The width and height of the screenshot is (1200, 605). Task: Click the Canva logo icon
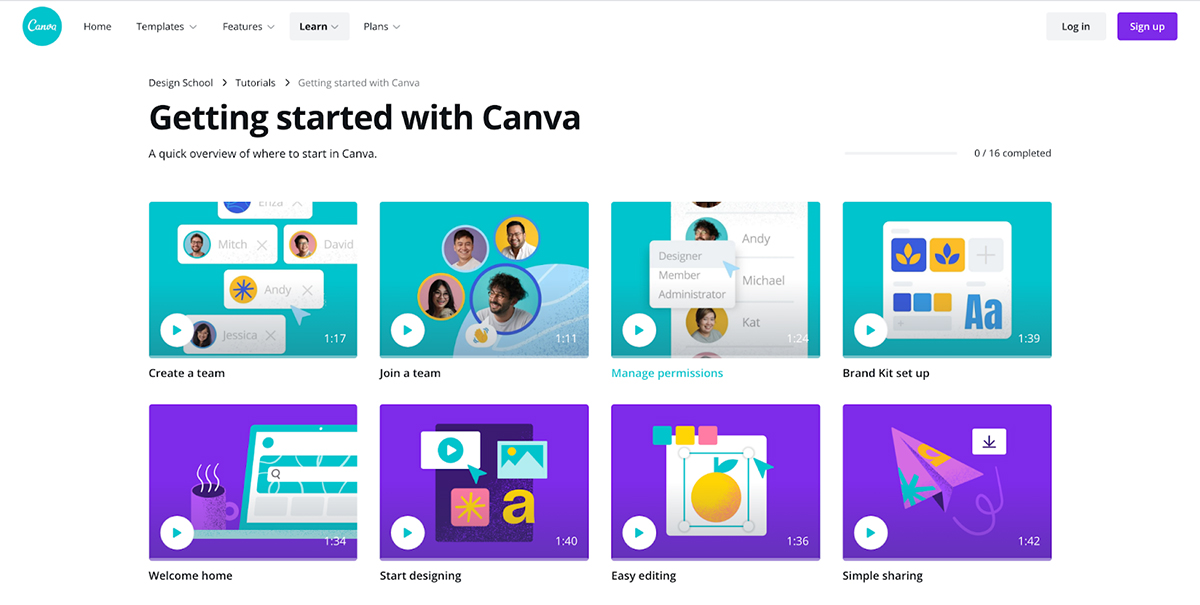(42, 26)
